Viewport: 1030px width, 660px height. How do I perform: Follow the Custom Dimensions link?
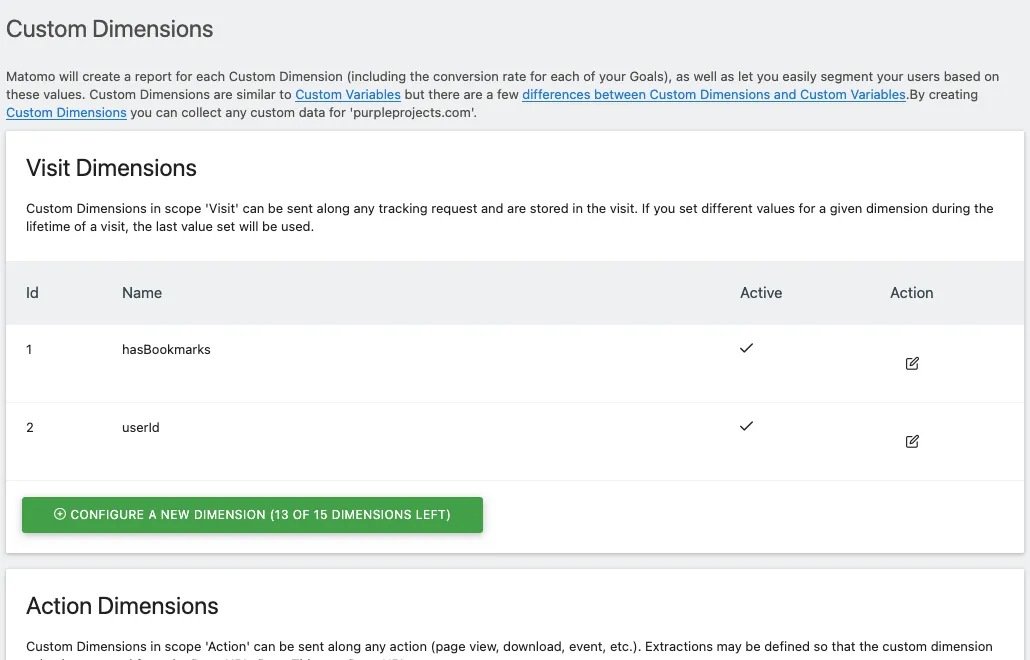pos(66,113)
